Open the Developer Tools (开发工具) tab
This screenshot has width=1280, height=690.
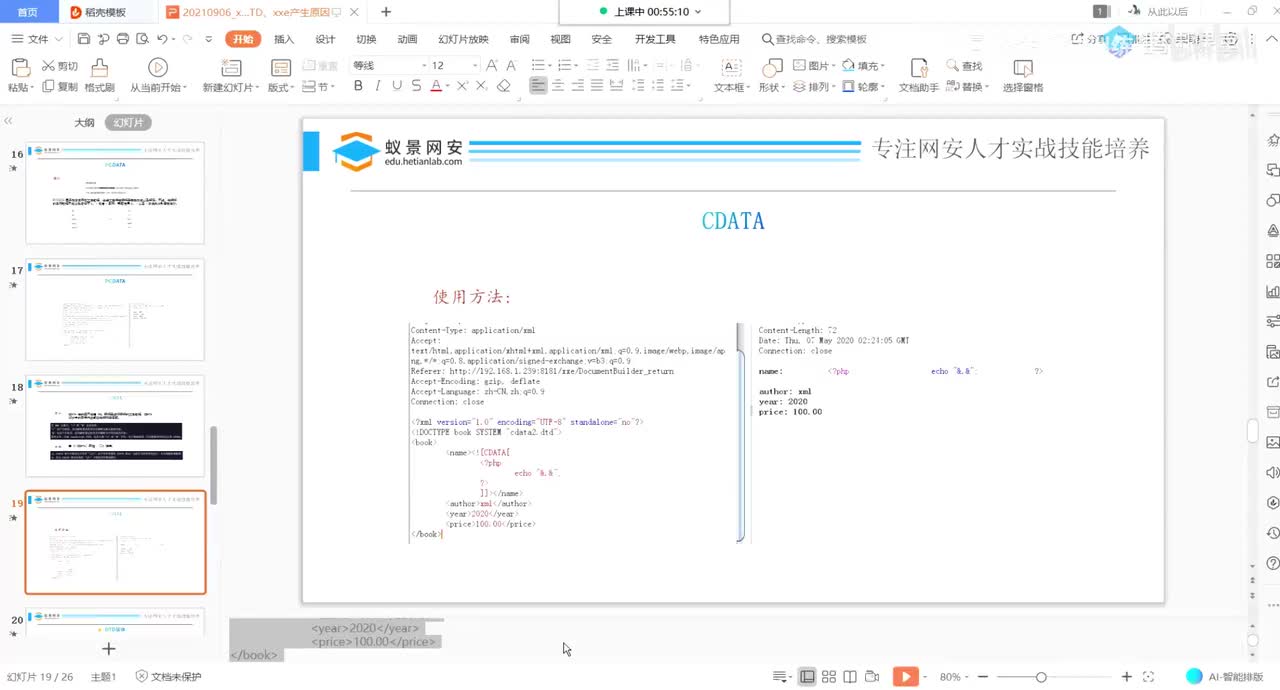[x=655, y=39]
